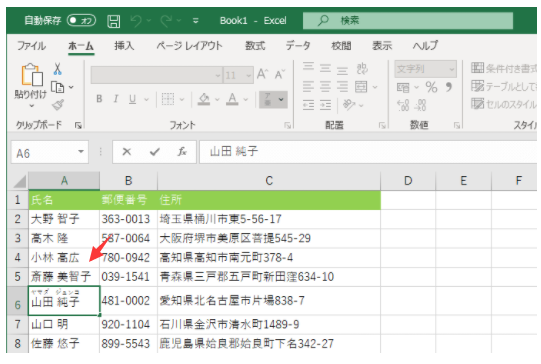The image size is (541, 364).
Task: Open the 挿入 tab
Action: click(124, 46)
